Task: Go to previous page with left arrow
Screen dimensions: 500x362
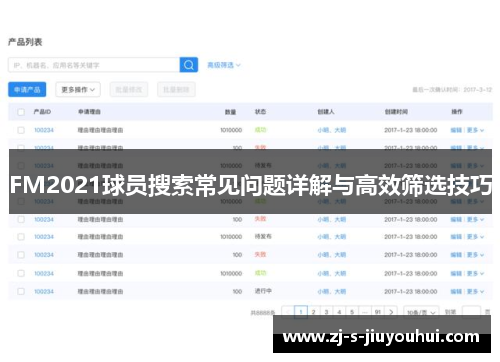Action: click(288, 312)
